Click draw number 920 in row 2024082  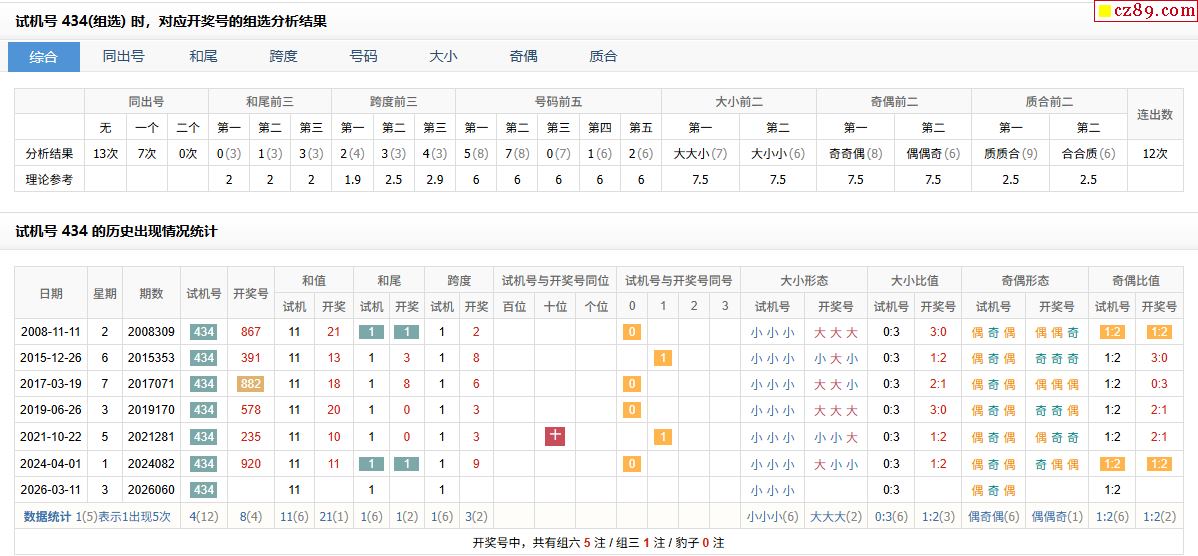(250, 464)
